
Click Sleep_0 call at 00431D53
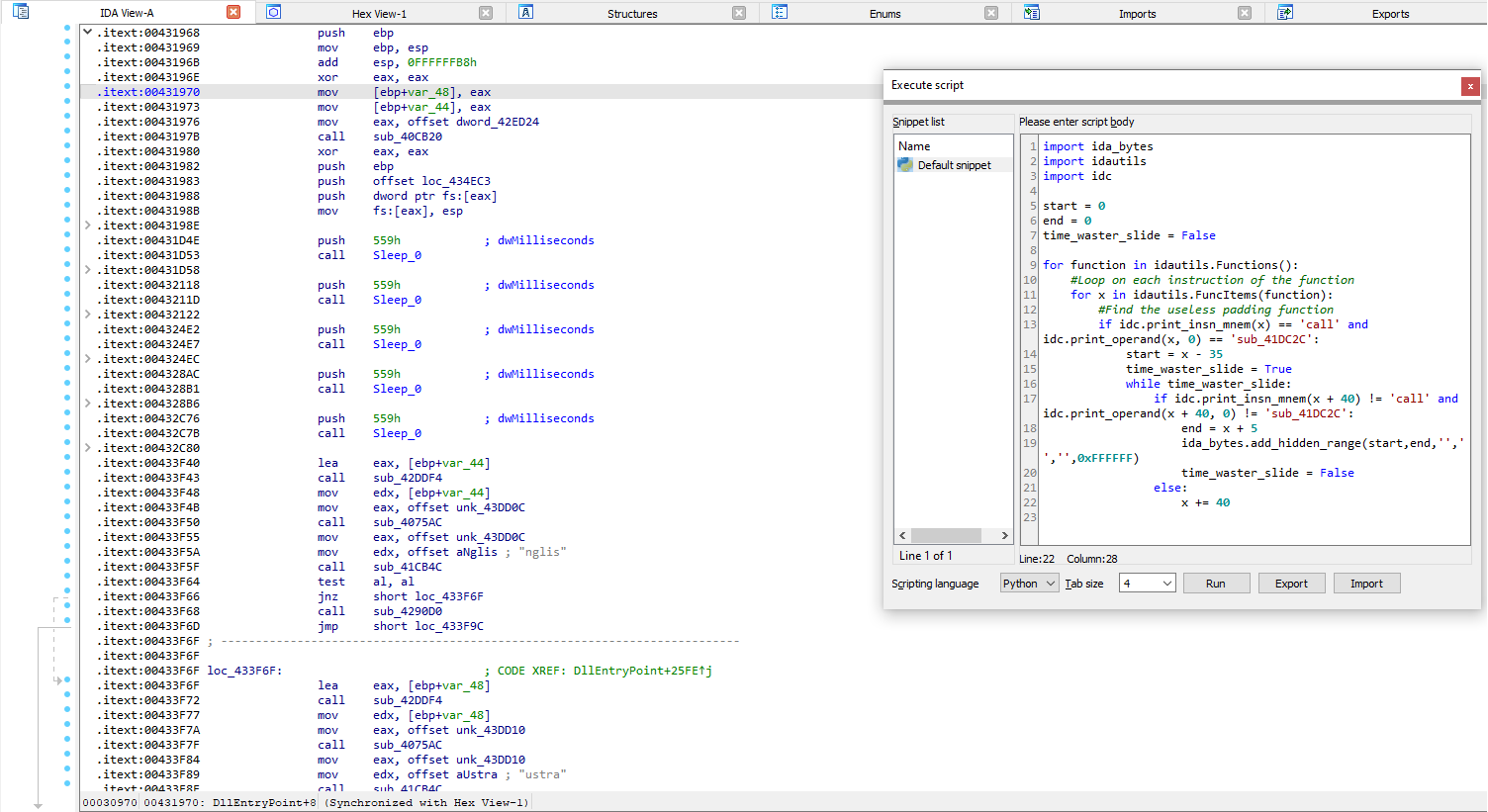tap(397, 255)
